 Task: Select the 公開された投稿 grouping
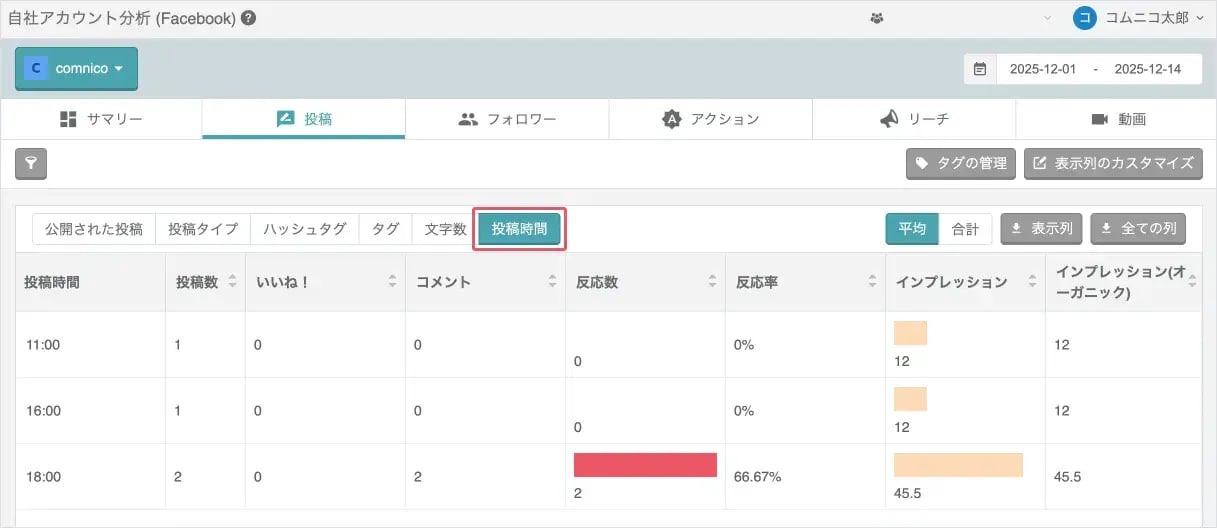point(94,229)
